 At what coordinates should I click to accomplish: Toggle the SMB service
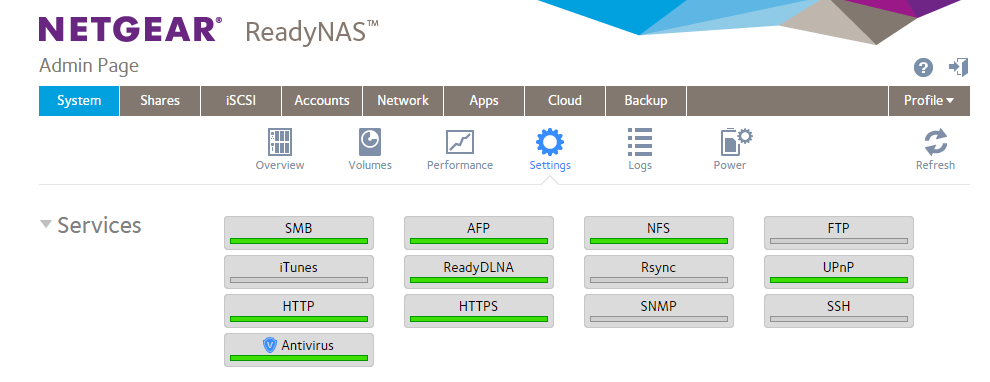click(299, 233)
